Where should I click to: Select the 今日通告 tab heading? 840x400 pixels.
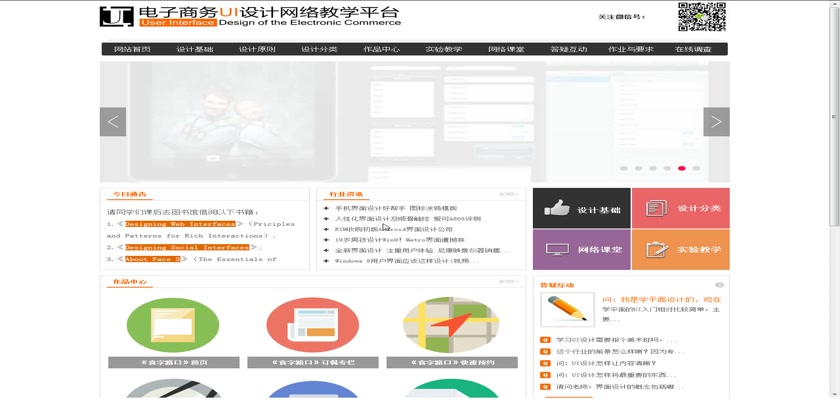pyautogui.click(x=130, y=194)
